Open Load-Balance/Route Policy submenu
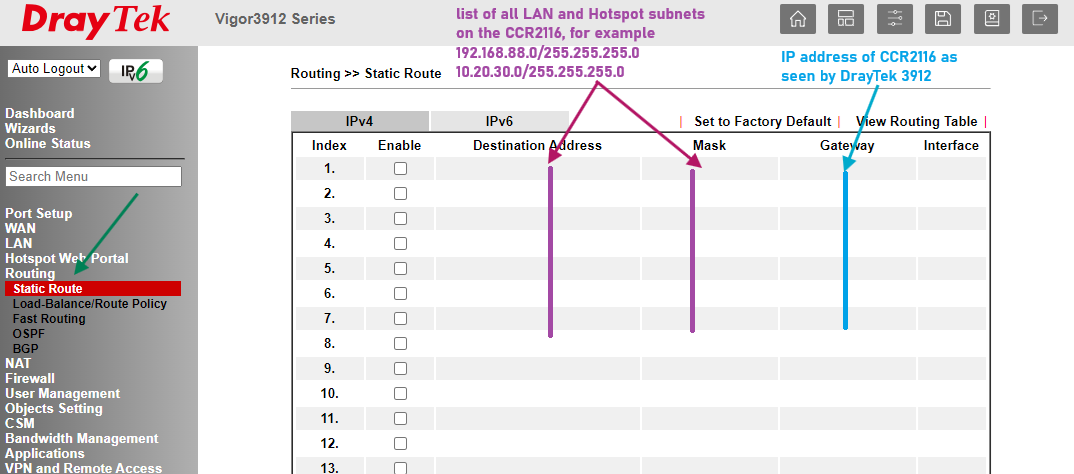Viewport: 1074px width, 474px height. 90,303
